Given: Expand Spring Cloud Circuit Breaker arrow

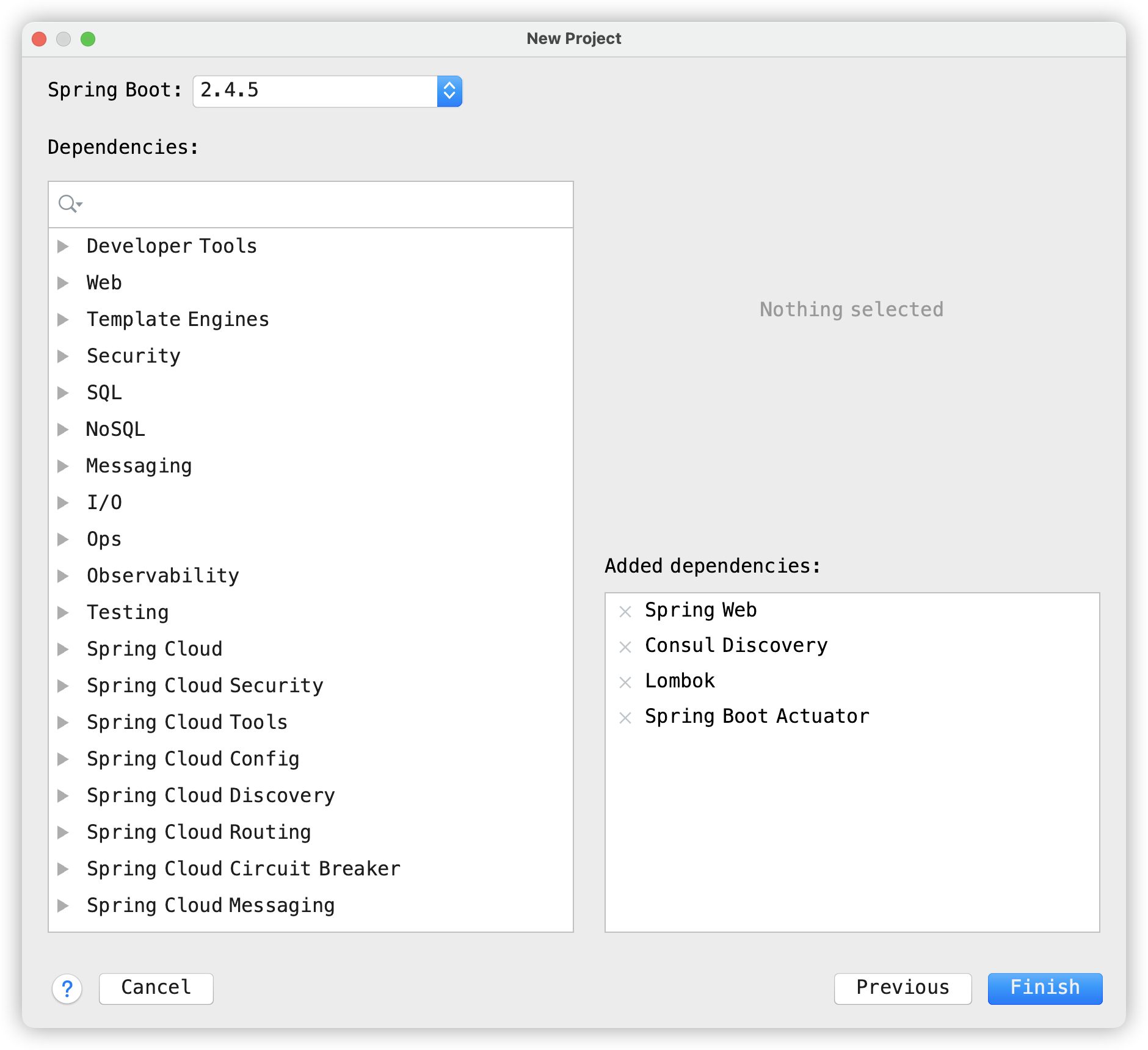Looking at the screenshot, I should coord(63,869).
